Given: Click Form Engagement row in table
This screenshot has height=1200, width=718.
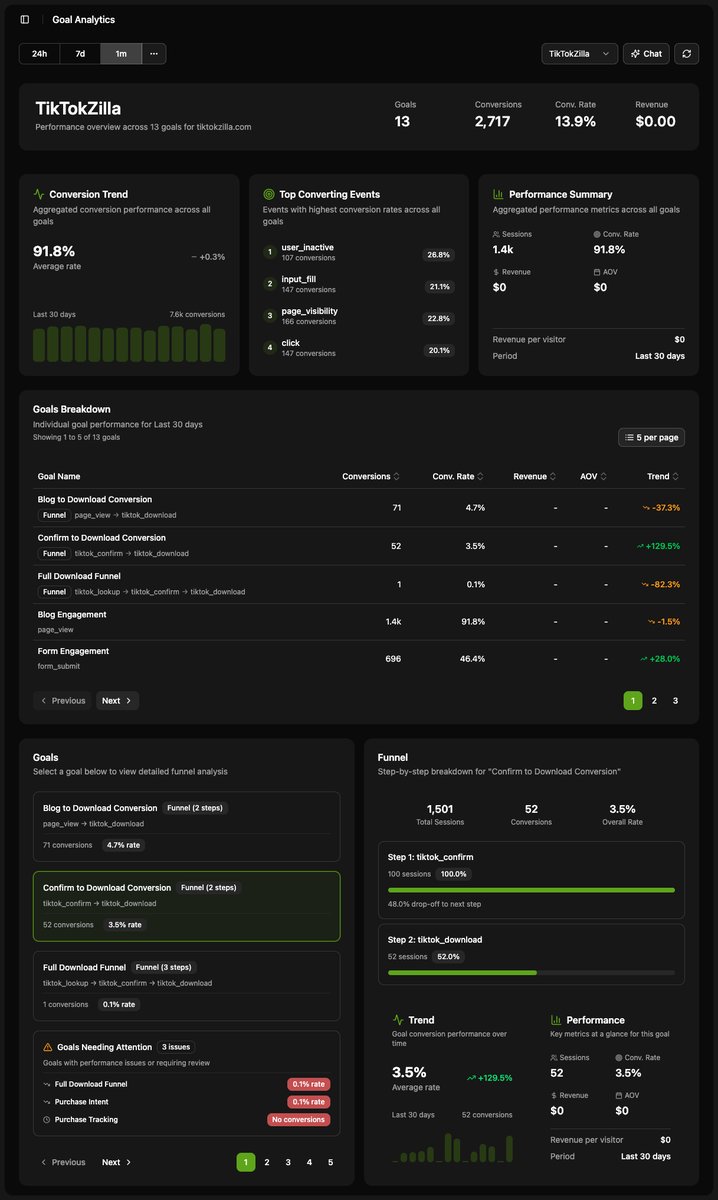Looking at the screenshot, I should [x=359, y=658].
